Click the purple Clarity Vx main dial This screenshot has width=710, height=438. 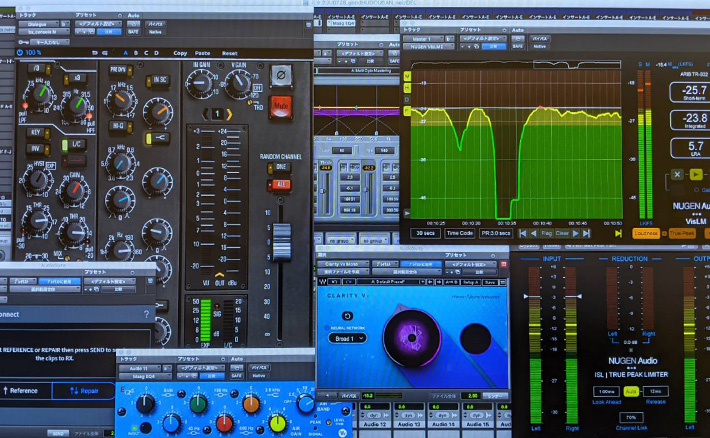[x=410, y=335]
